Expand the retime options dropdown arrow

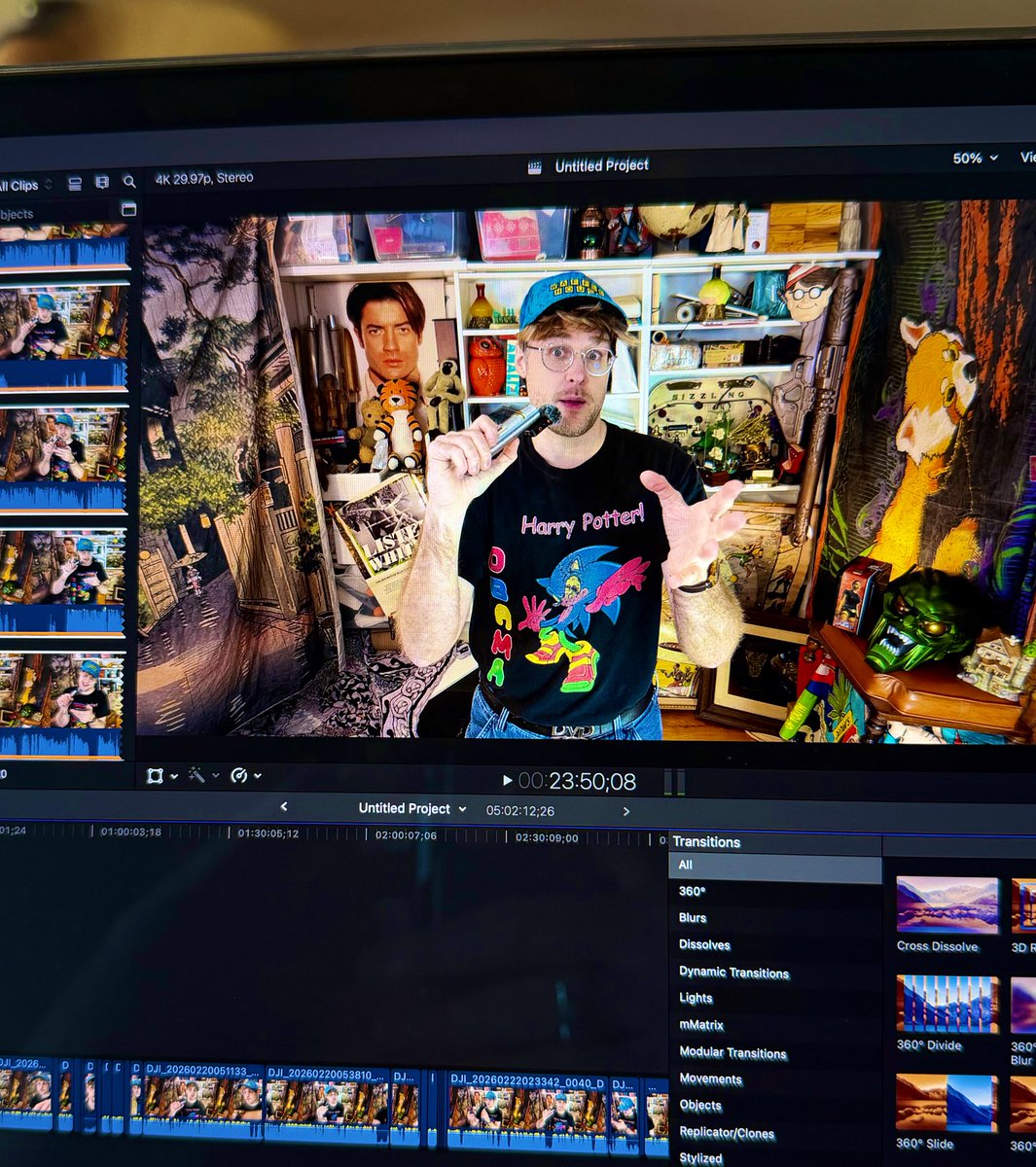[258, 776]
